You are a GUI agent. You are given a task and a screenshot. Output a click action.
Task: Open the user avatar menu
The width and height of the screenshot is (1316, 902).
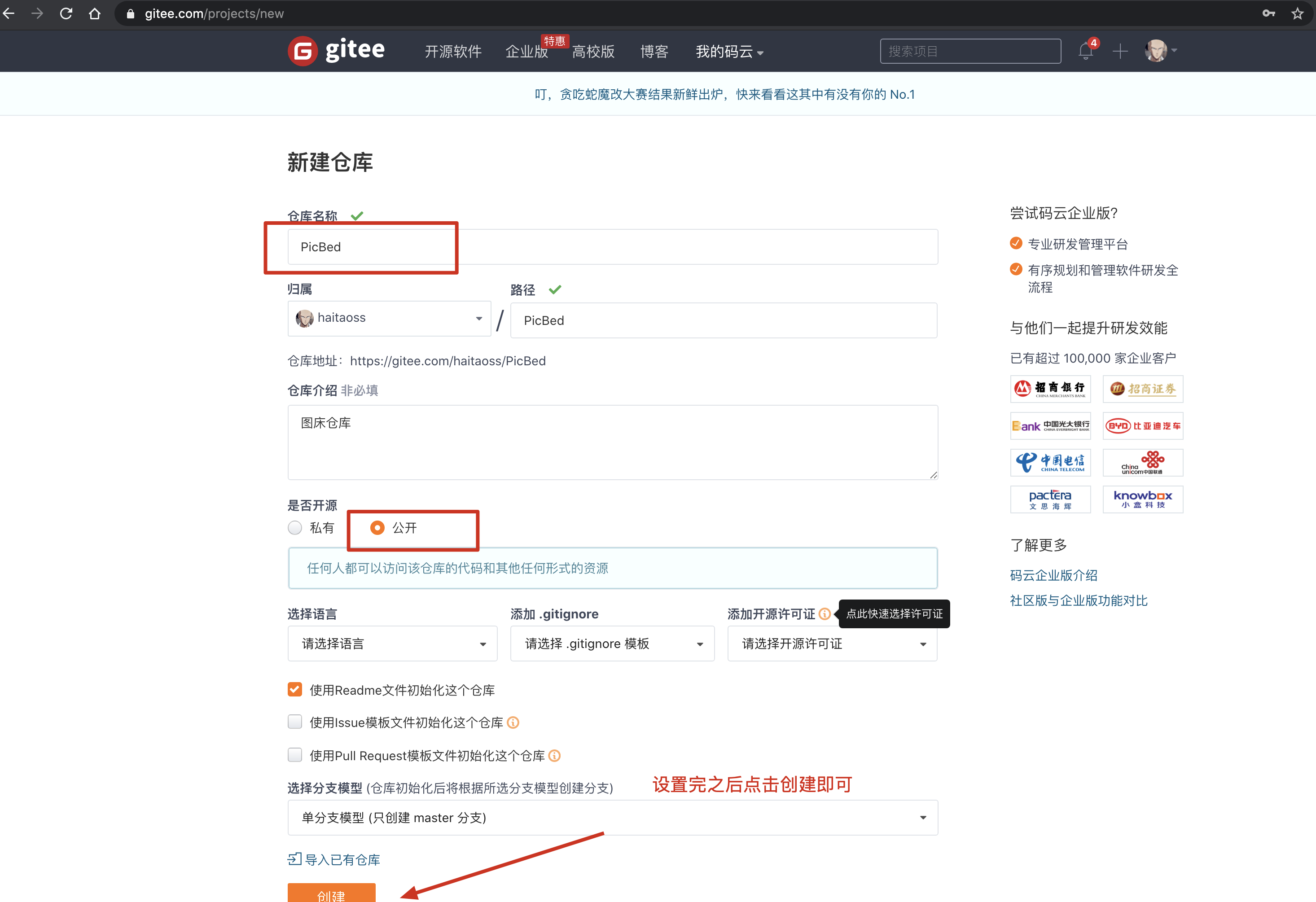pos(1156,51)
